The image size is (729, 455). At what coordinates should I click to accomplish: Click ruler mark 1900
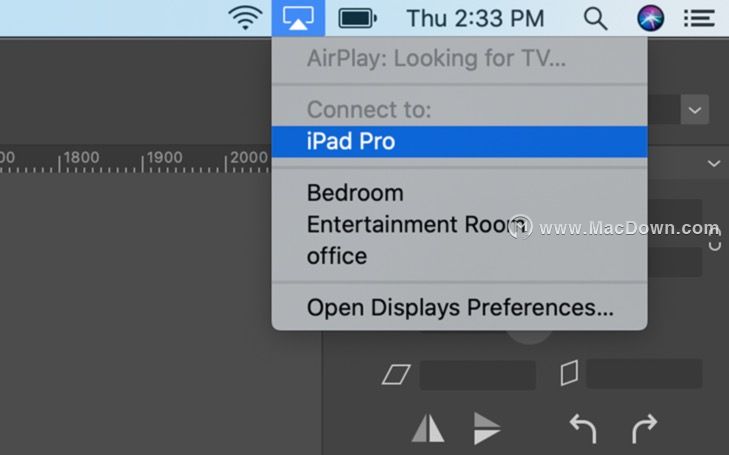165,157
